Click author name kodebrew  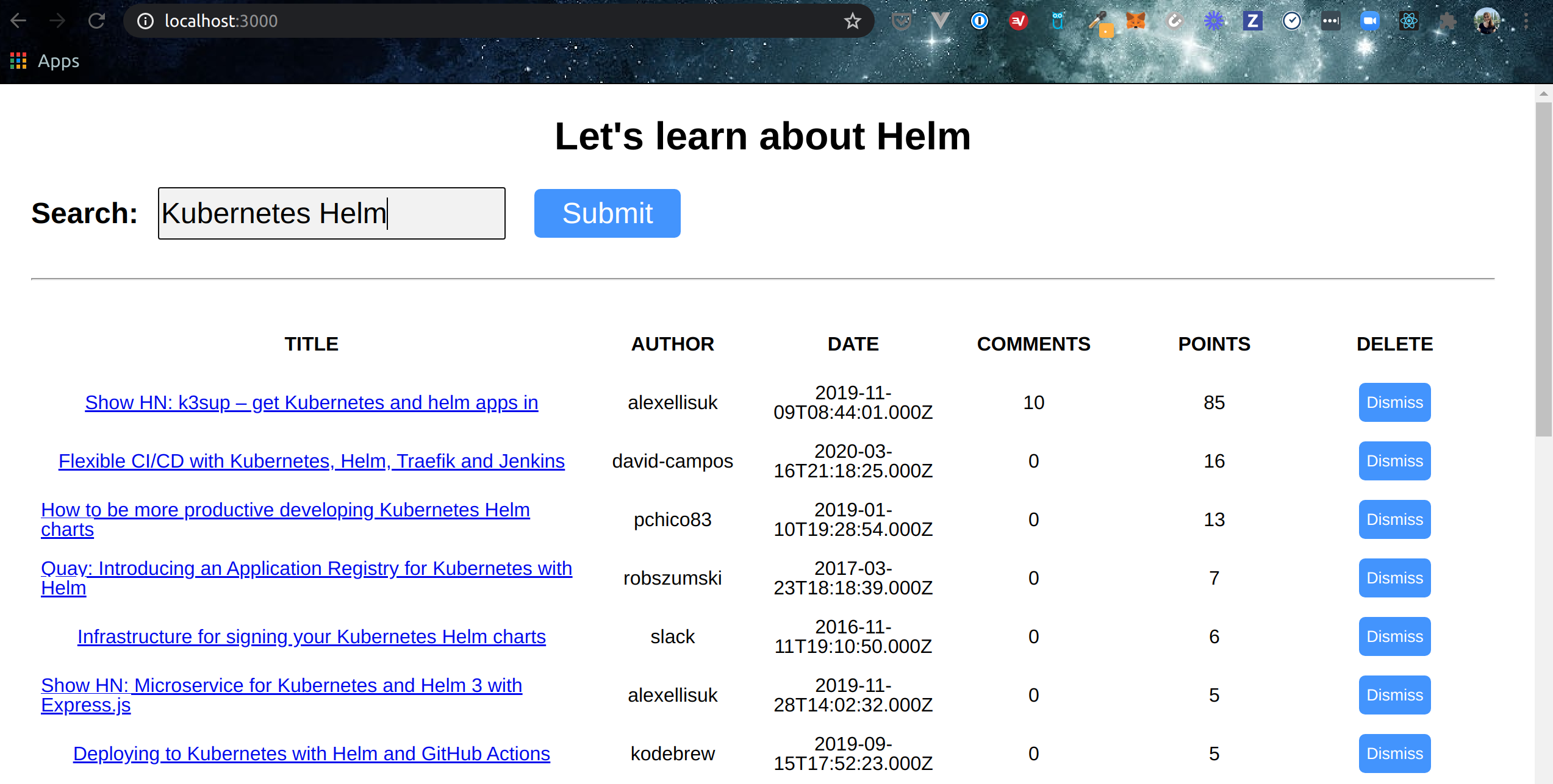(x=672, y=754)
